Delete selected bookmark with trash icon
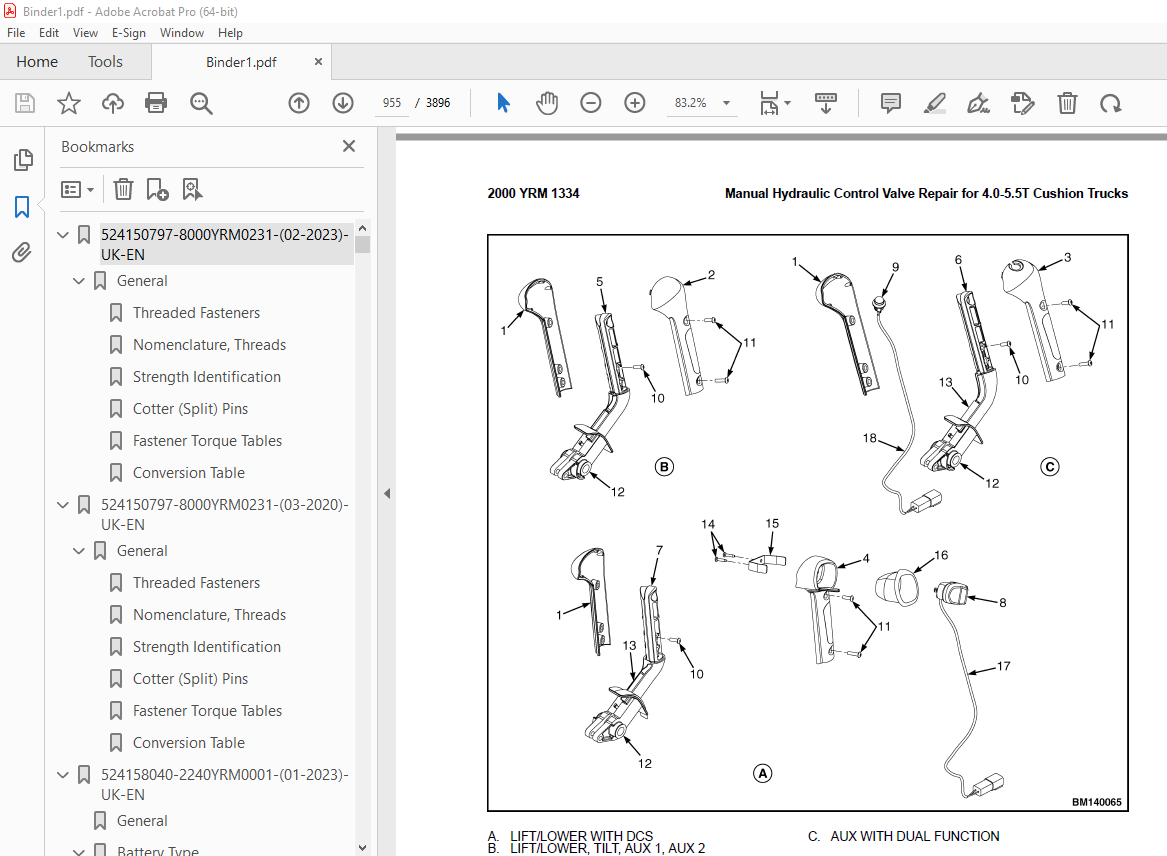Image resolution: width=1167 pixels, height=856 pixels. (123, 189)
